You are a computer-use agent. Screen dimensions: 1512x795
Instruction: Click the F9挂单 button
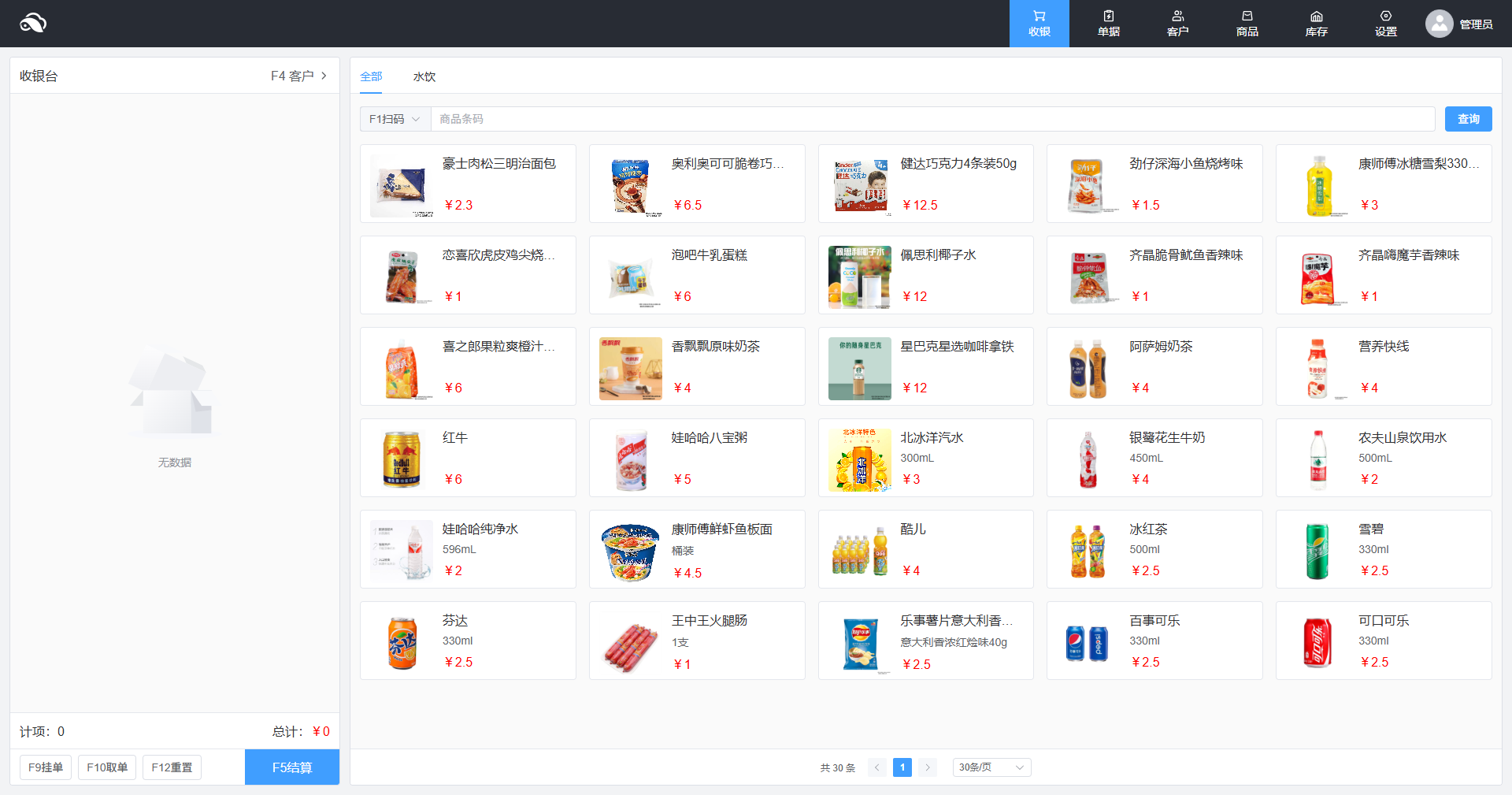(46, 767)
